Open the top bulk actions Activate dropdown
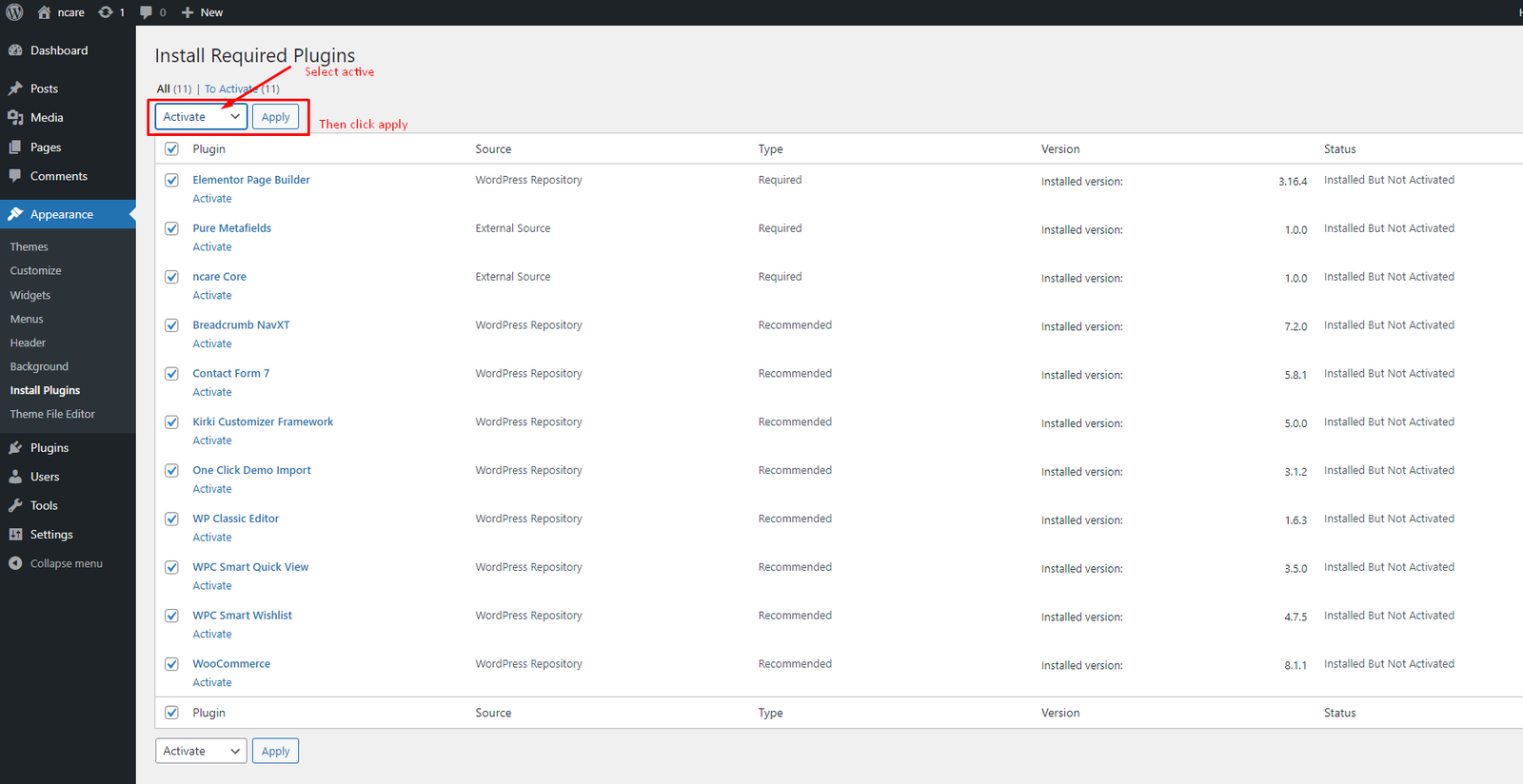 [x=201, y=117]
